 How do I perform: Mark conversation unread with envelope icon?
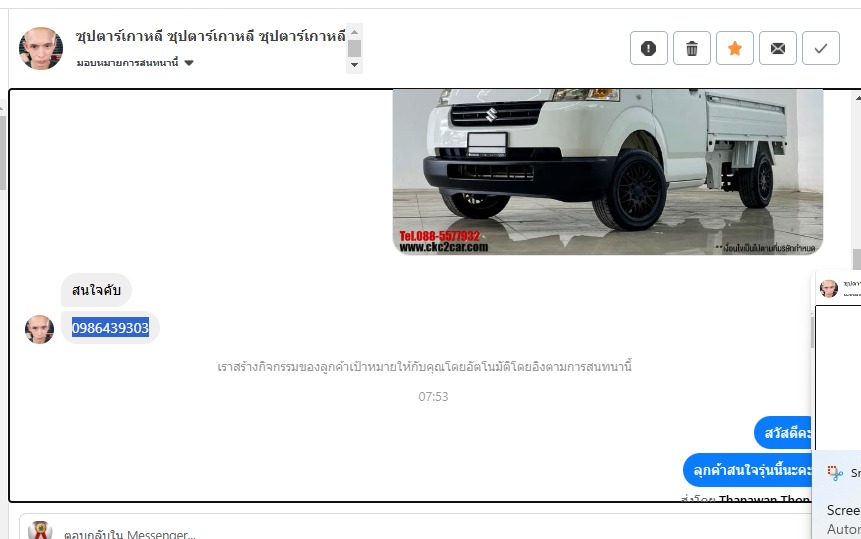coord(778,48)
